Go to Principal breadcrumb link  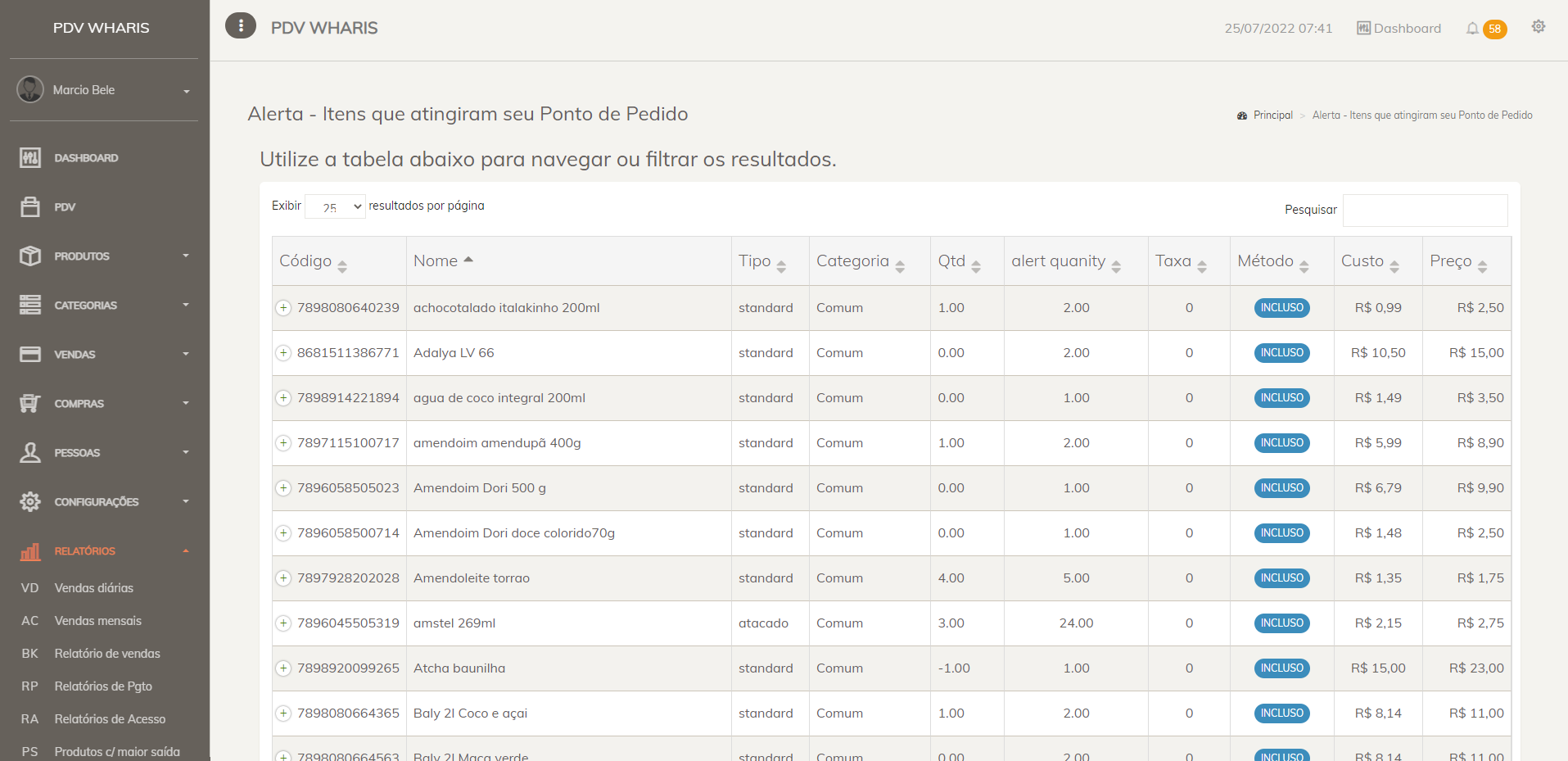click(x=1272, y=116)
